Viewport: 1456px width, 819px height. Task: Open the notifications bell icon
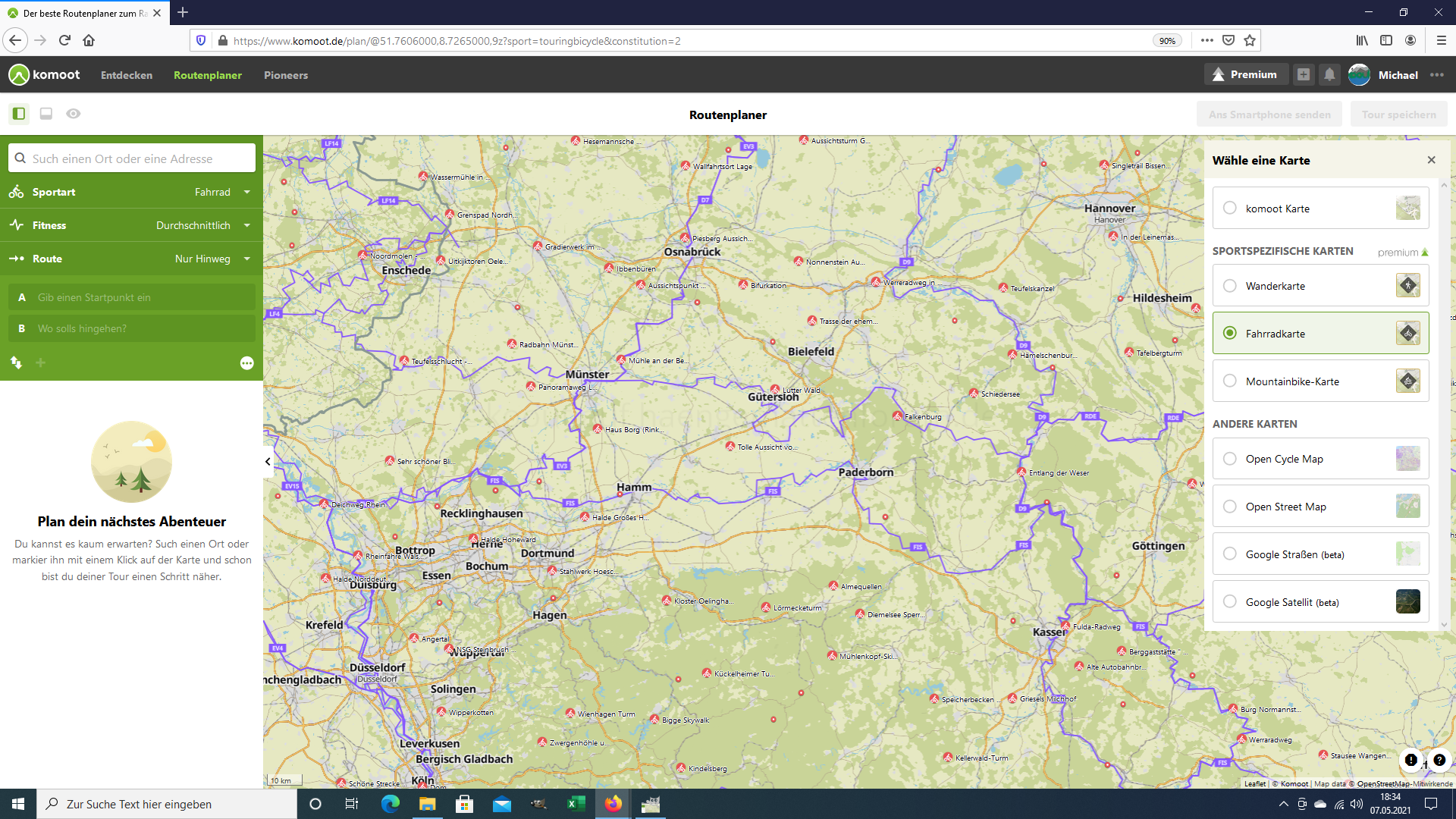1329,74
